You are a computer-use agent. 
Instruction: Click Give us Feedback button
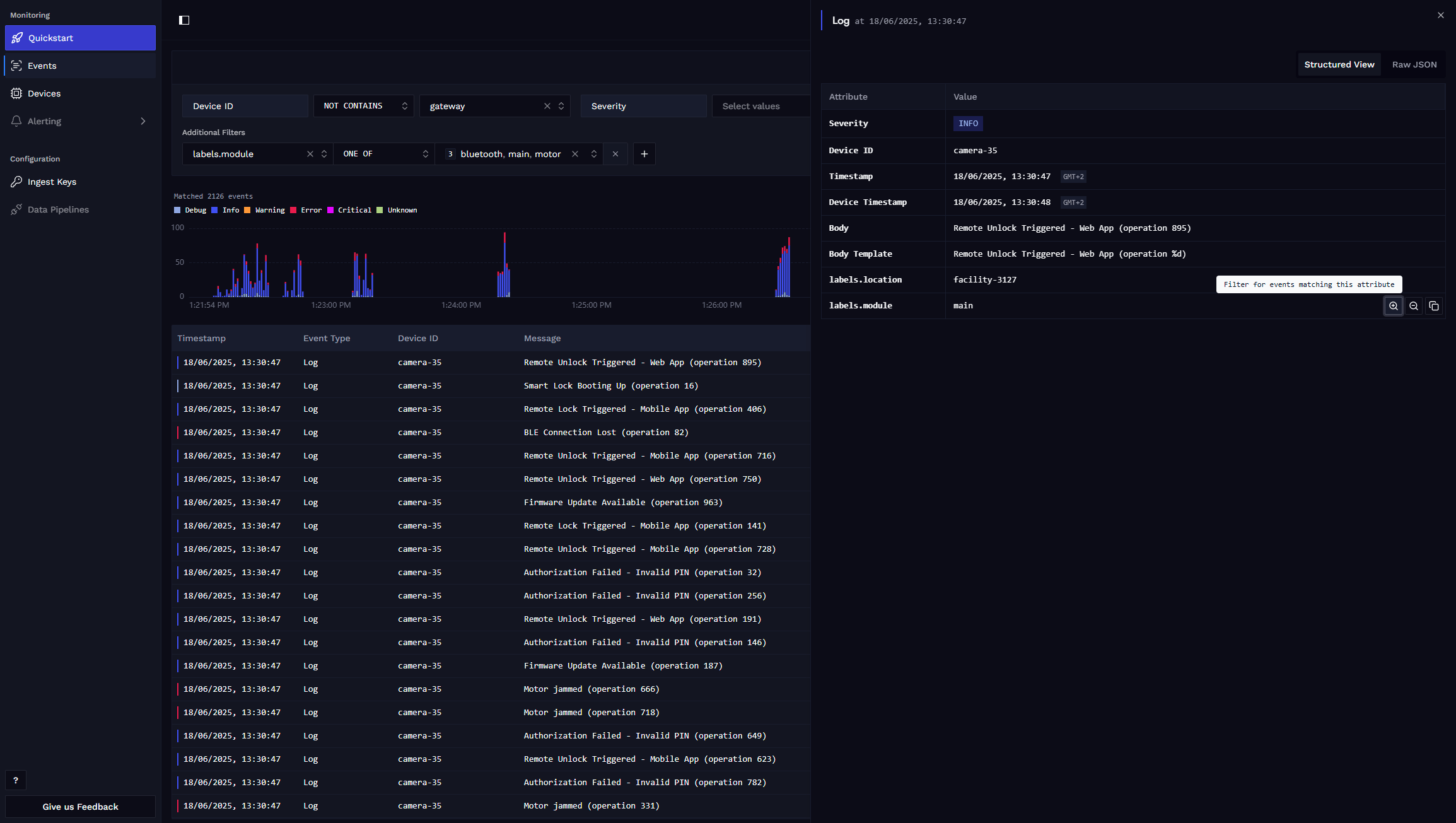(x=80, y=807)
